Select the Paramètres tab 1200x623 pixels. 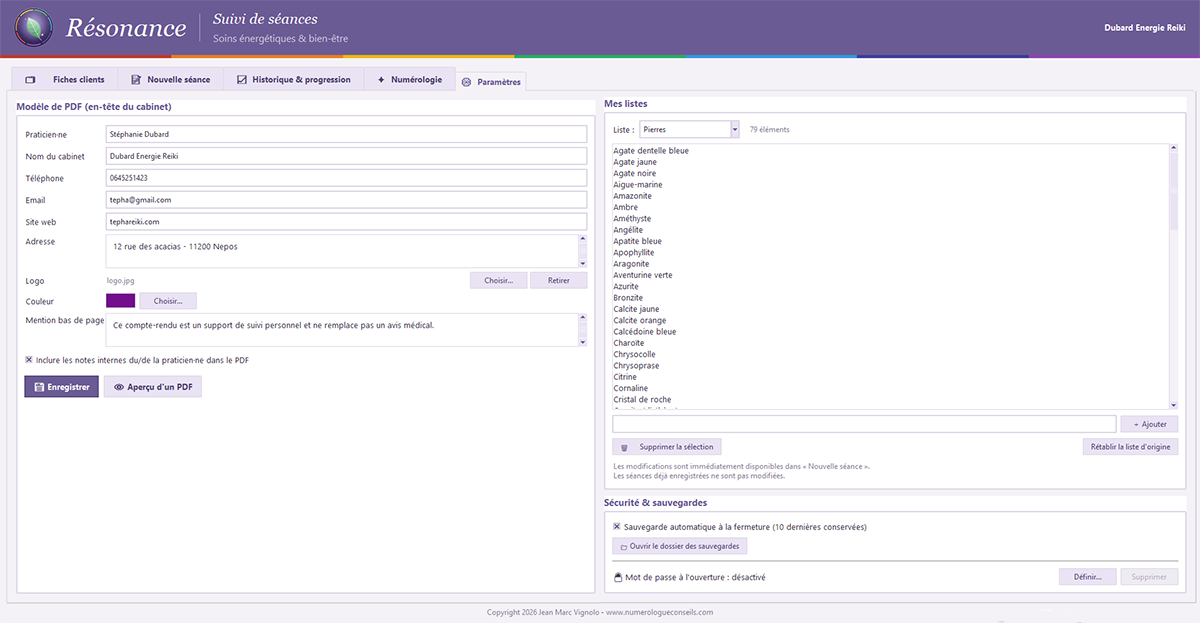[x=491, y=81]
